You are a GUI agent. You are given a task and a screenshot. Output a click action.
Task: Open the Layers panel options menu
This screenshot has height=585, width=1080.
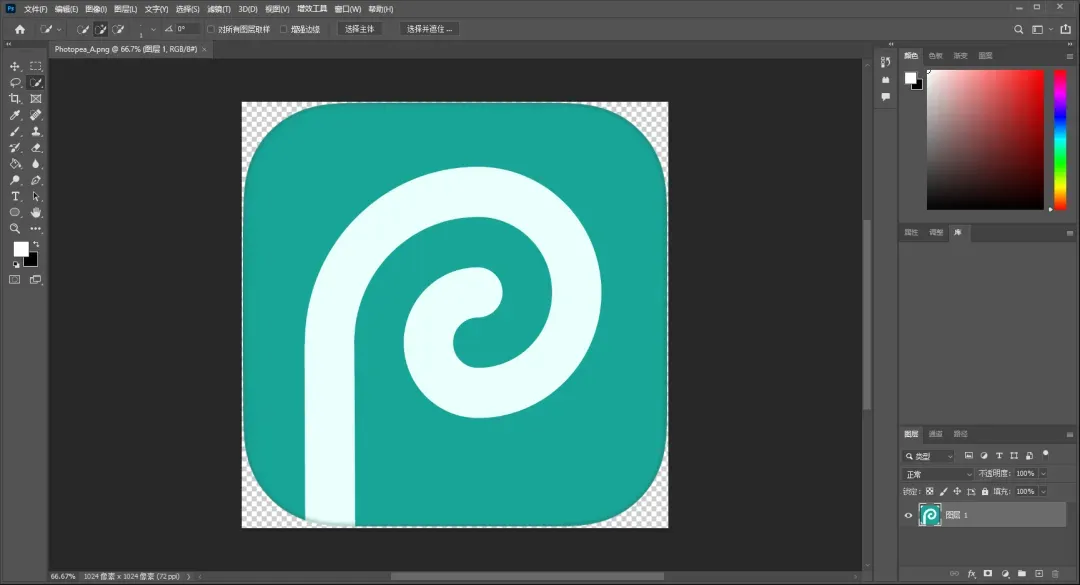pos(1070,434)
